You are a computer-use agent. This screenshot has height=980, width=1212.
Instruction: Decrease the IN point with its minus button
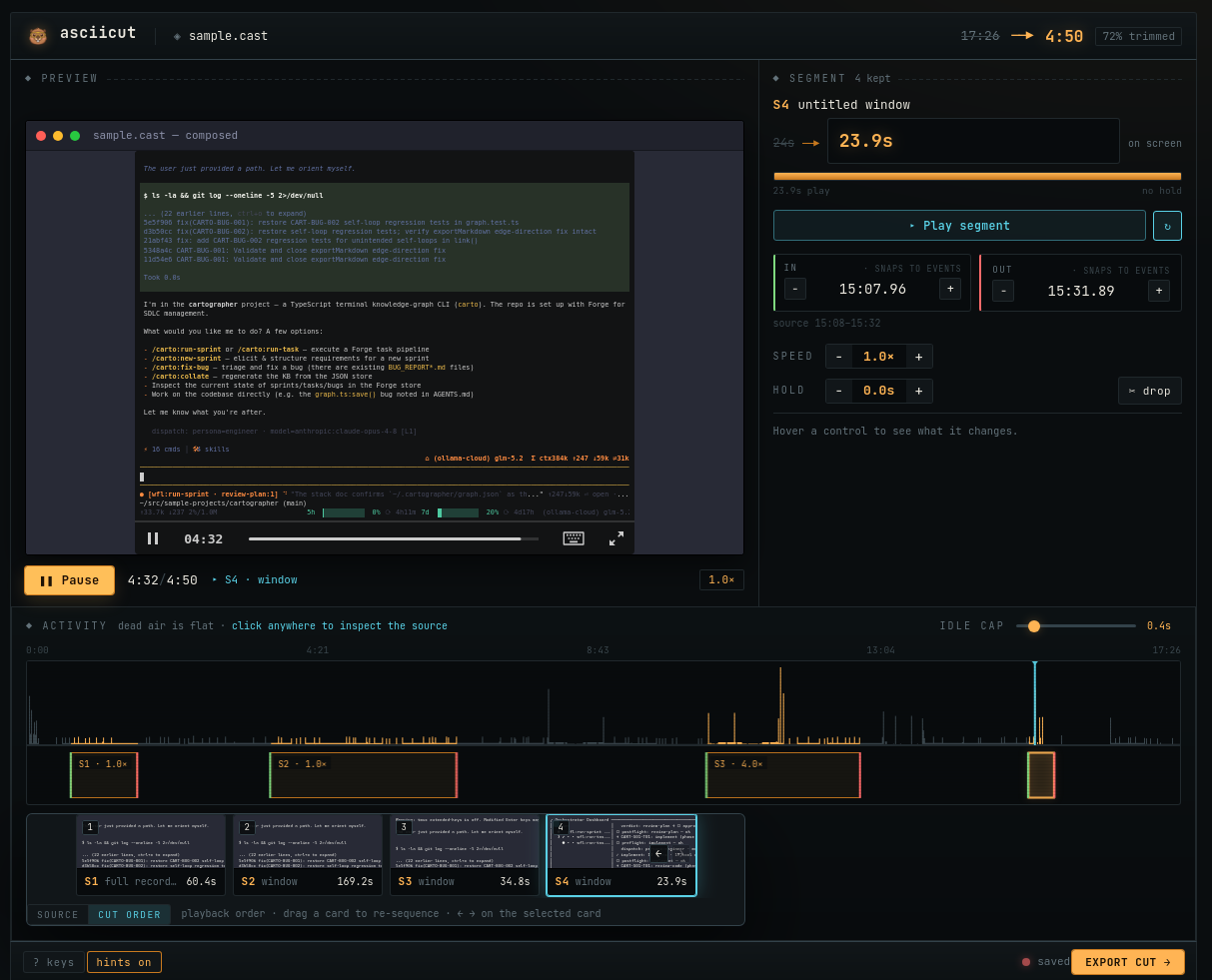(x=795, y=289)
